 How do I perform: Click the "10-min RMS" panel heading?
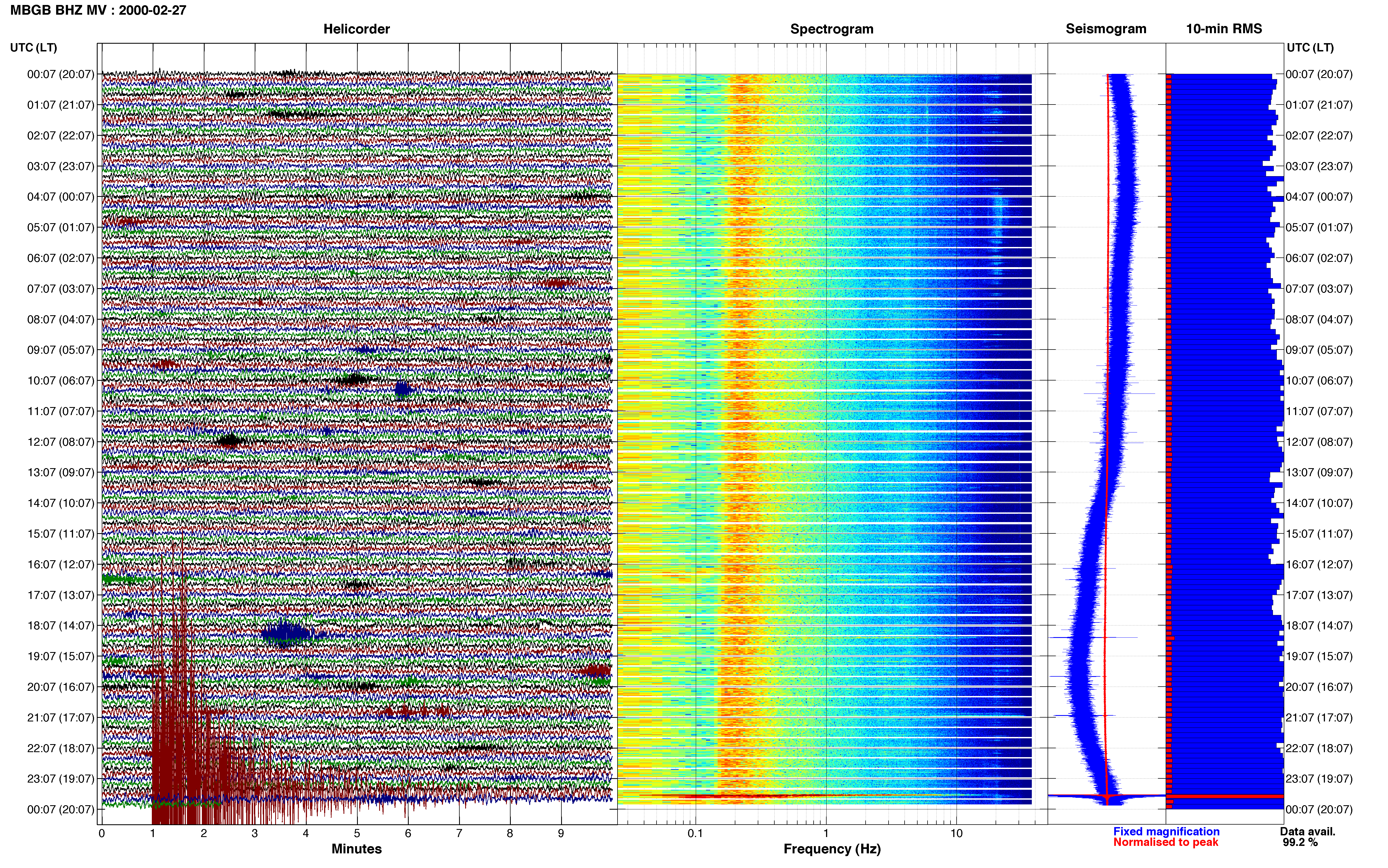tap(1224, 29)
